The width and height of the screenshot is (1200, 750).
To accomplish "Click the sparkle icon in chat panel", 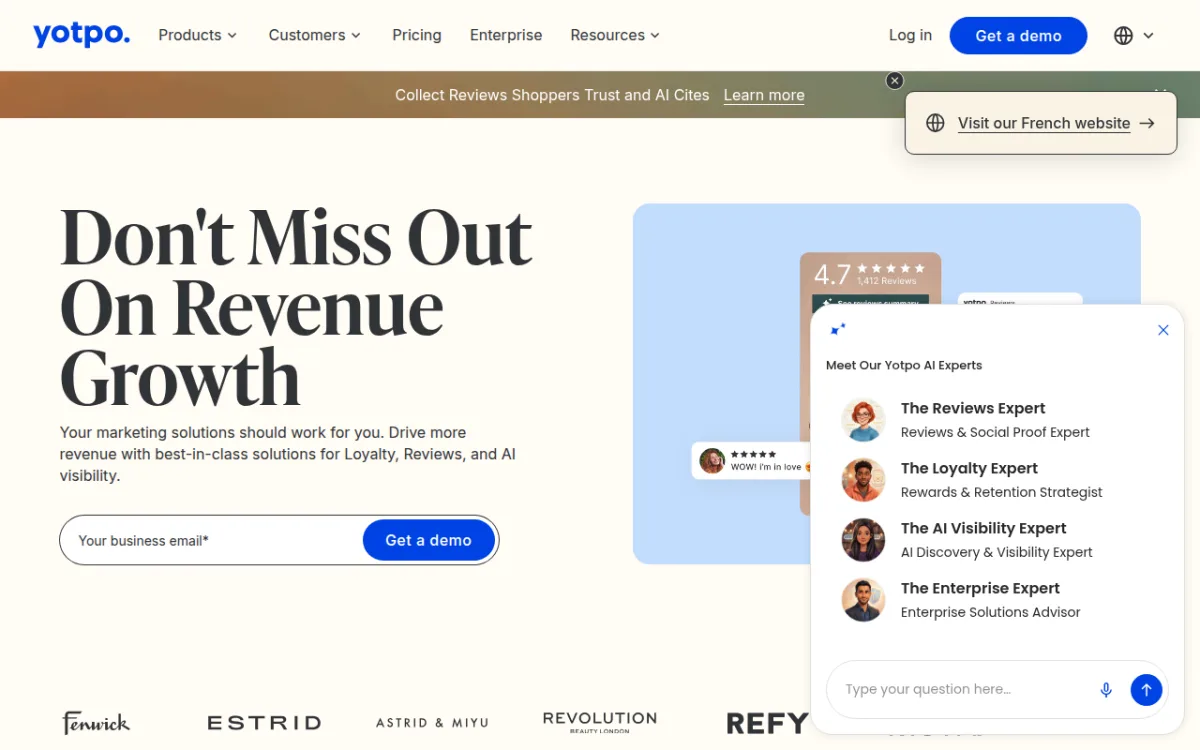I will pyautogui.click(x=838, y=329).
